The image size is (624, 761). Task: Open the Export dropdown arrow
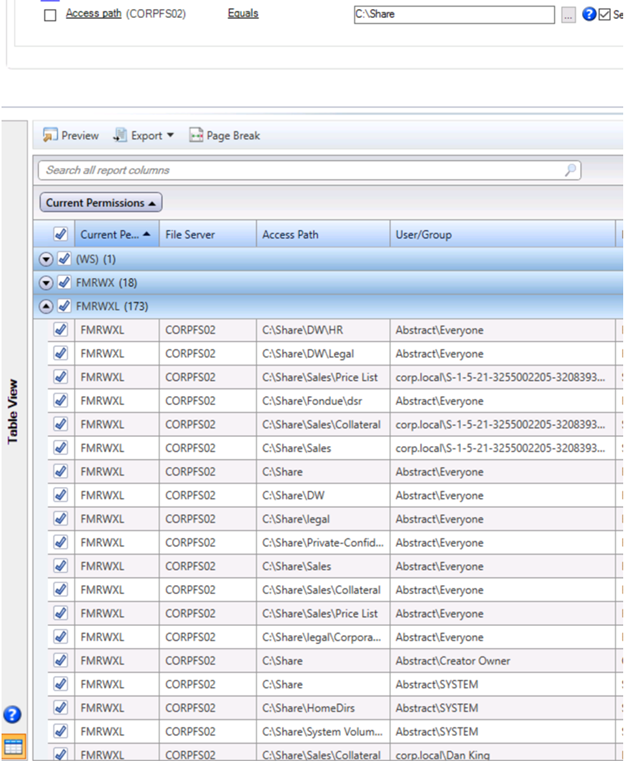click(x=169, y=135)
